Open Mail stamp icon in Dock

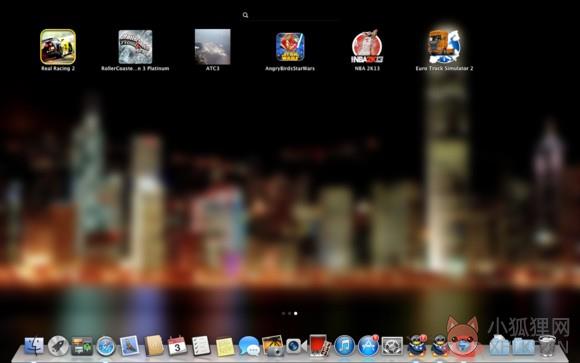pos(129,346)
